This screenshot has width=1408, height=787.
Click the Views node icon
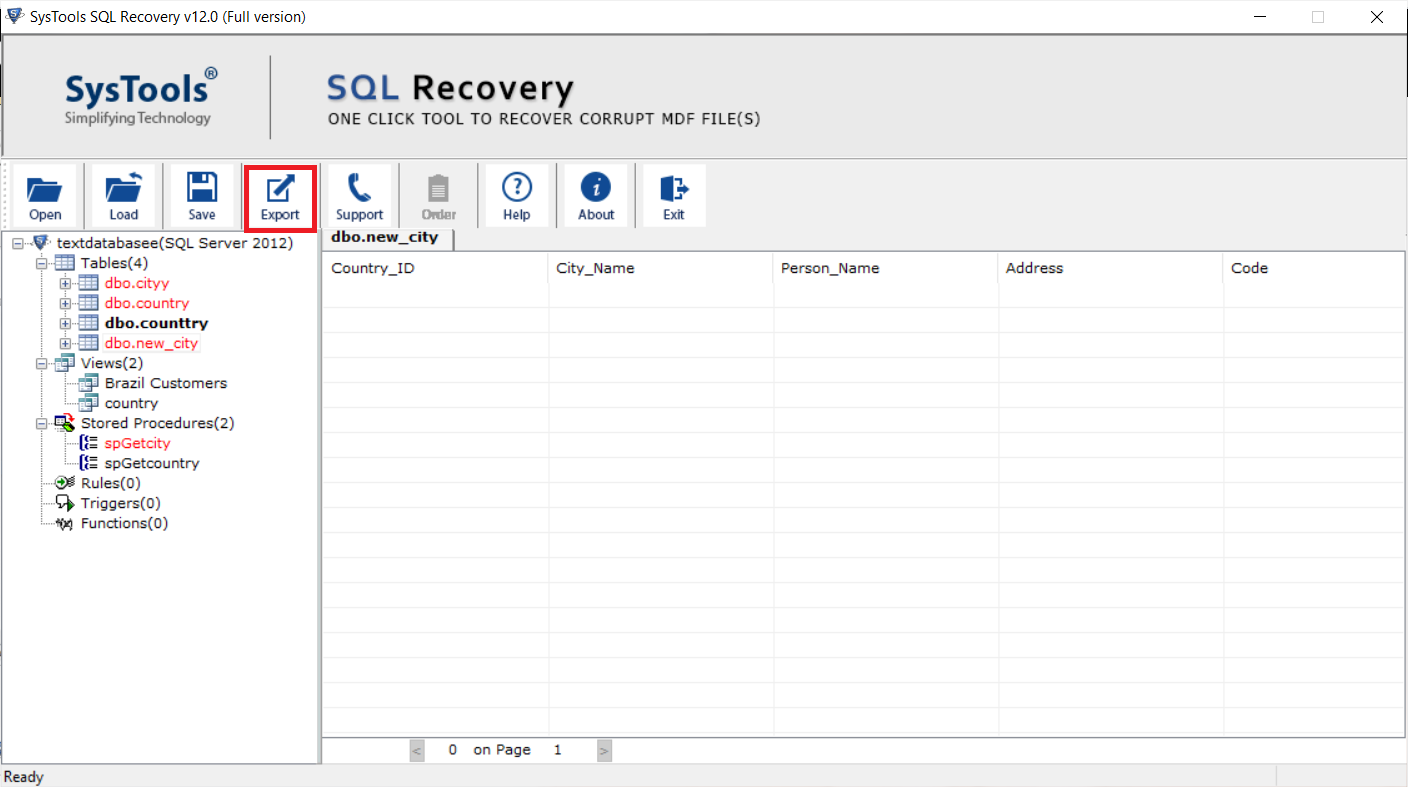tap(65, 363)
